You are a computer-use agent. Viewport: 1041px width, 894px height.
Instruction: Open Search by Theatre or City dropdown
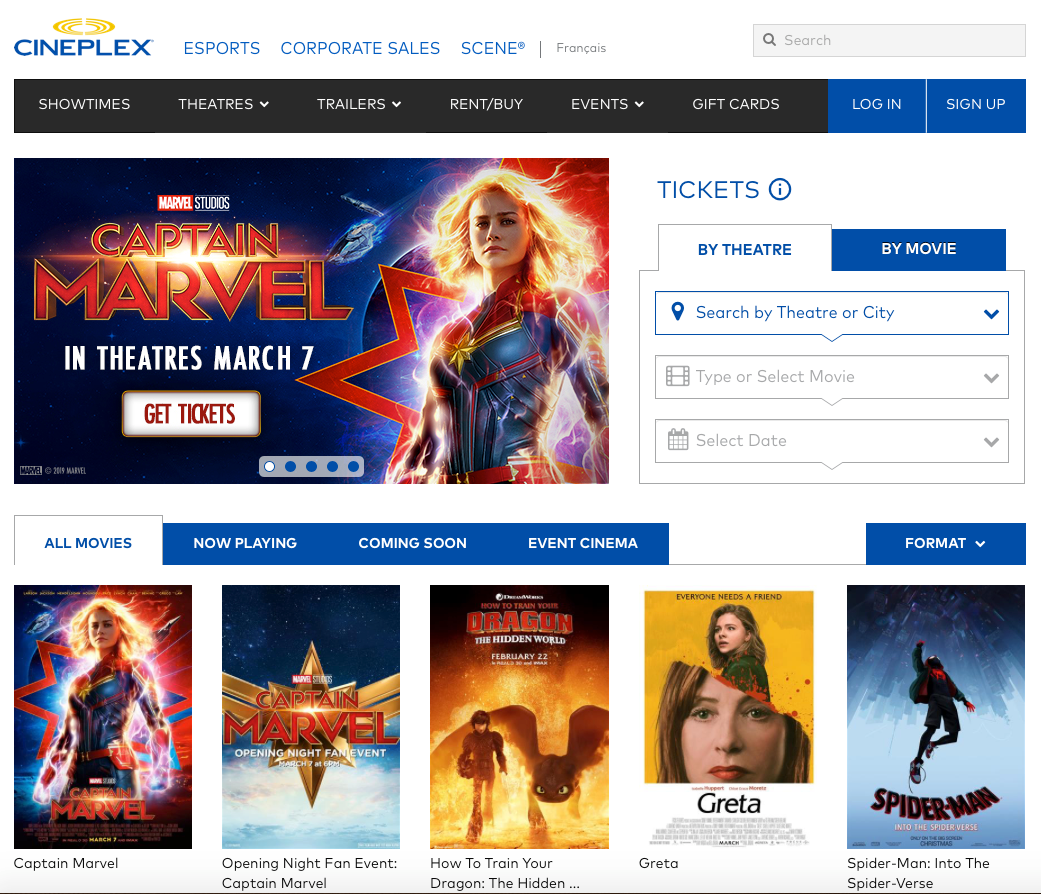click(832, 313)
